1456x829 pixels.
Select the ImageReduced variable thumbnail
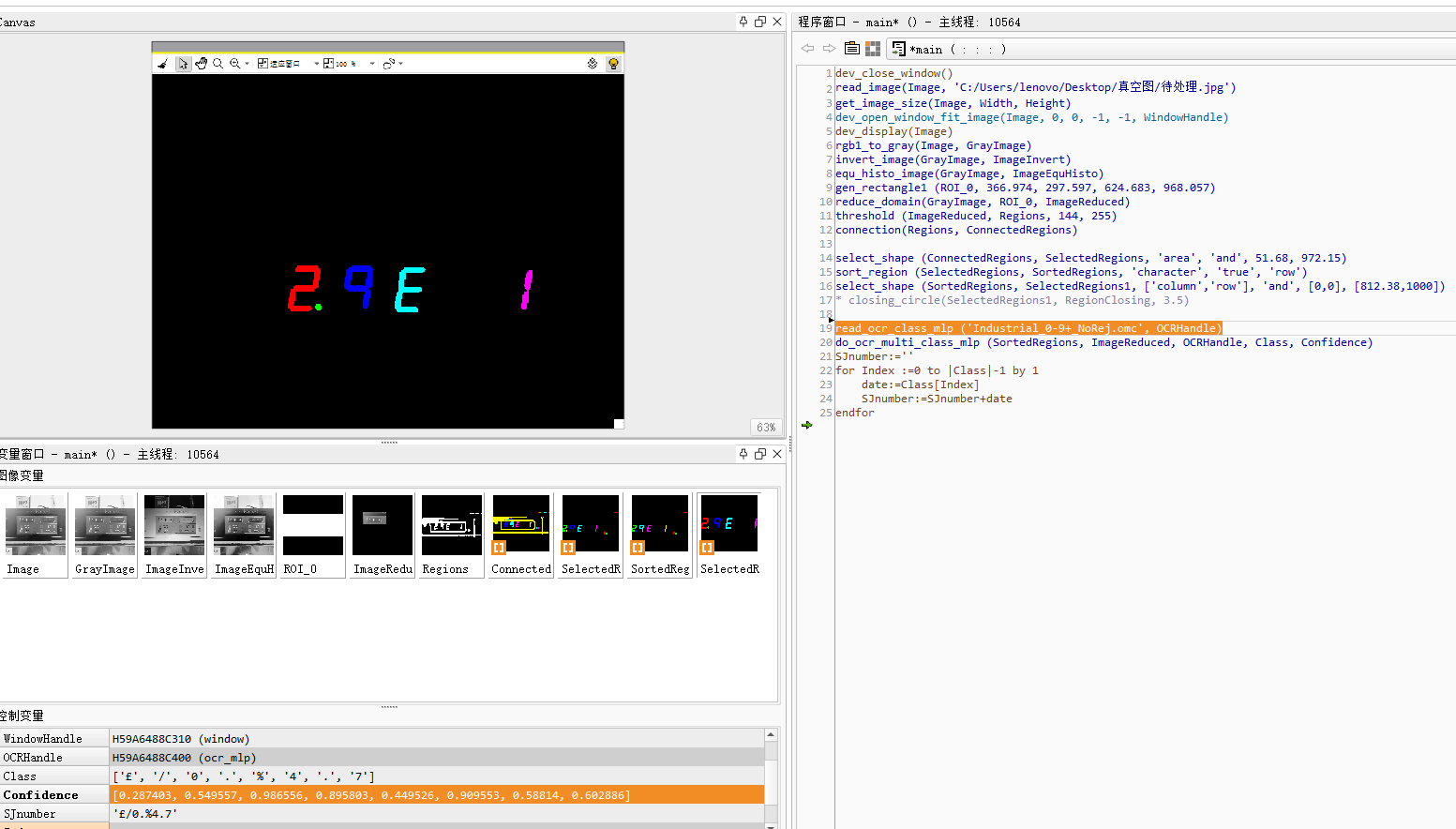click(383, 535)
